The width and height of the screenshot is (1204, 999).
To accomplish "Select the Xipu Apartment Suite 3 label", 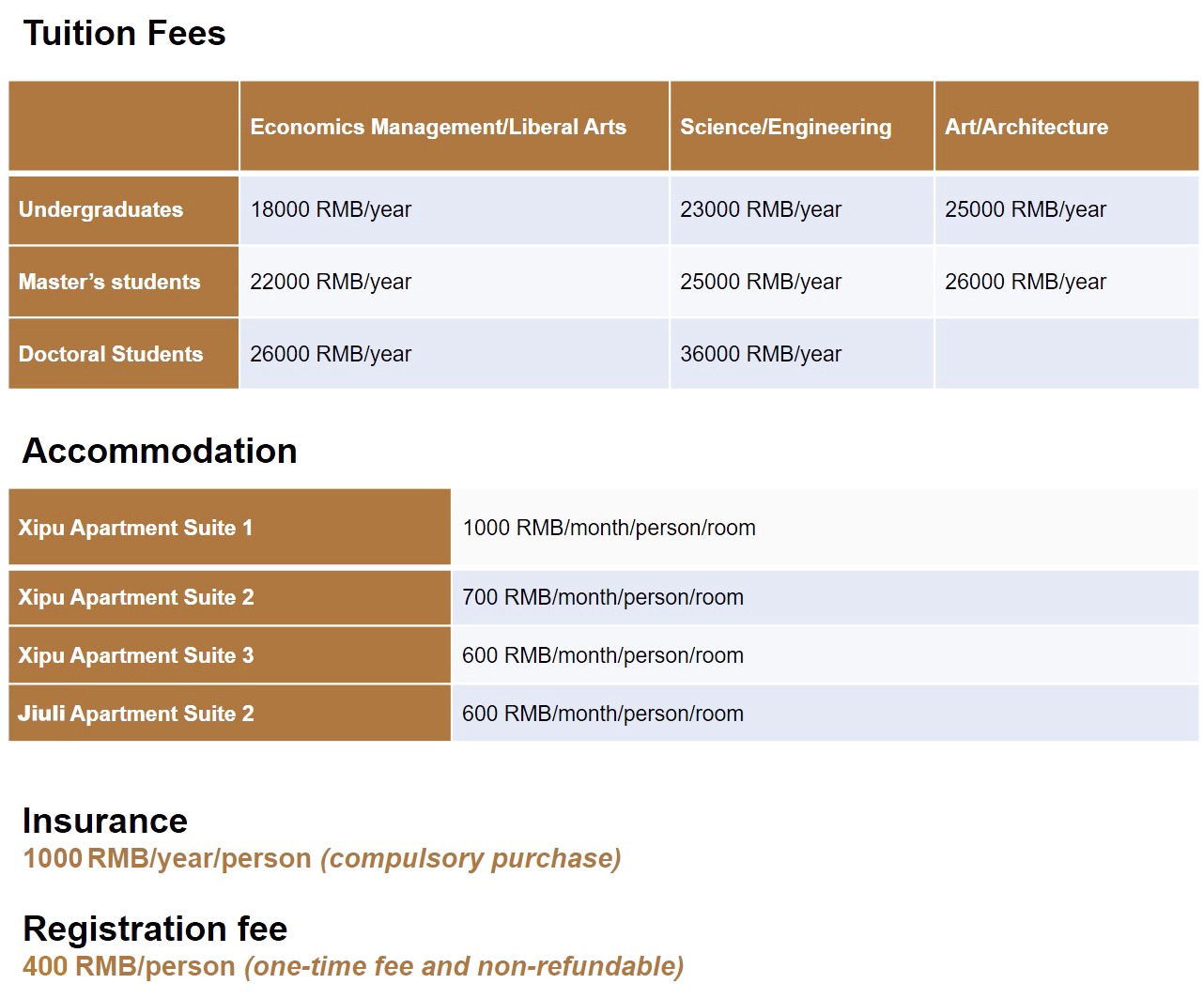I will (x=136, y=655).
